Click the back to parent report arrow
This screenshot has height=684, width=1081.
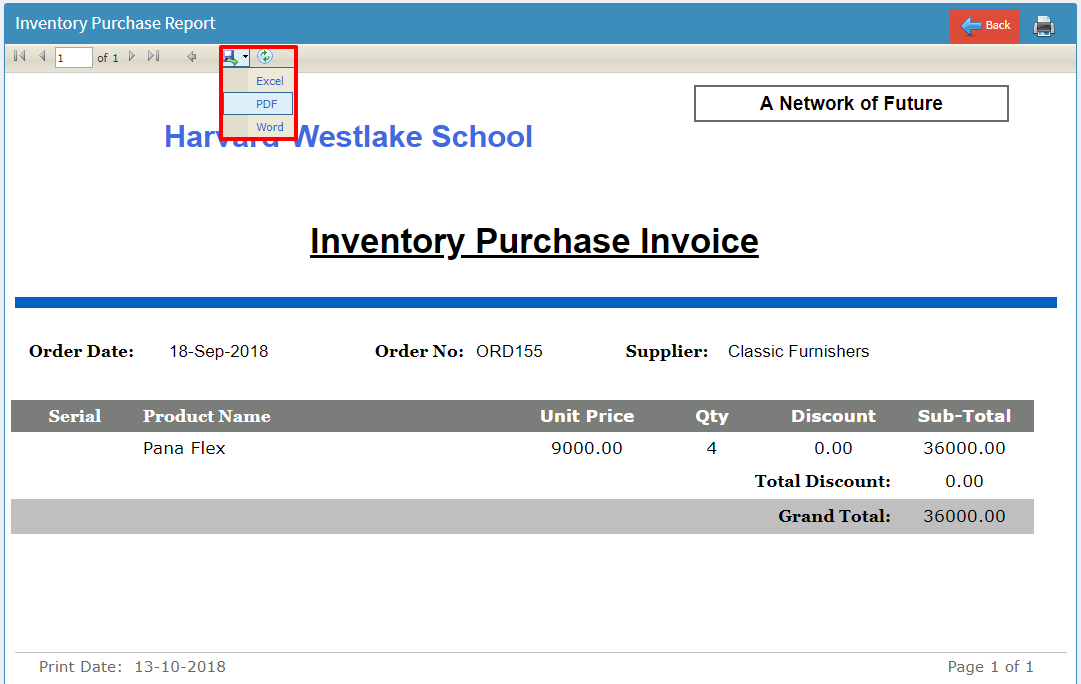192,57
